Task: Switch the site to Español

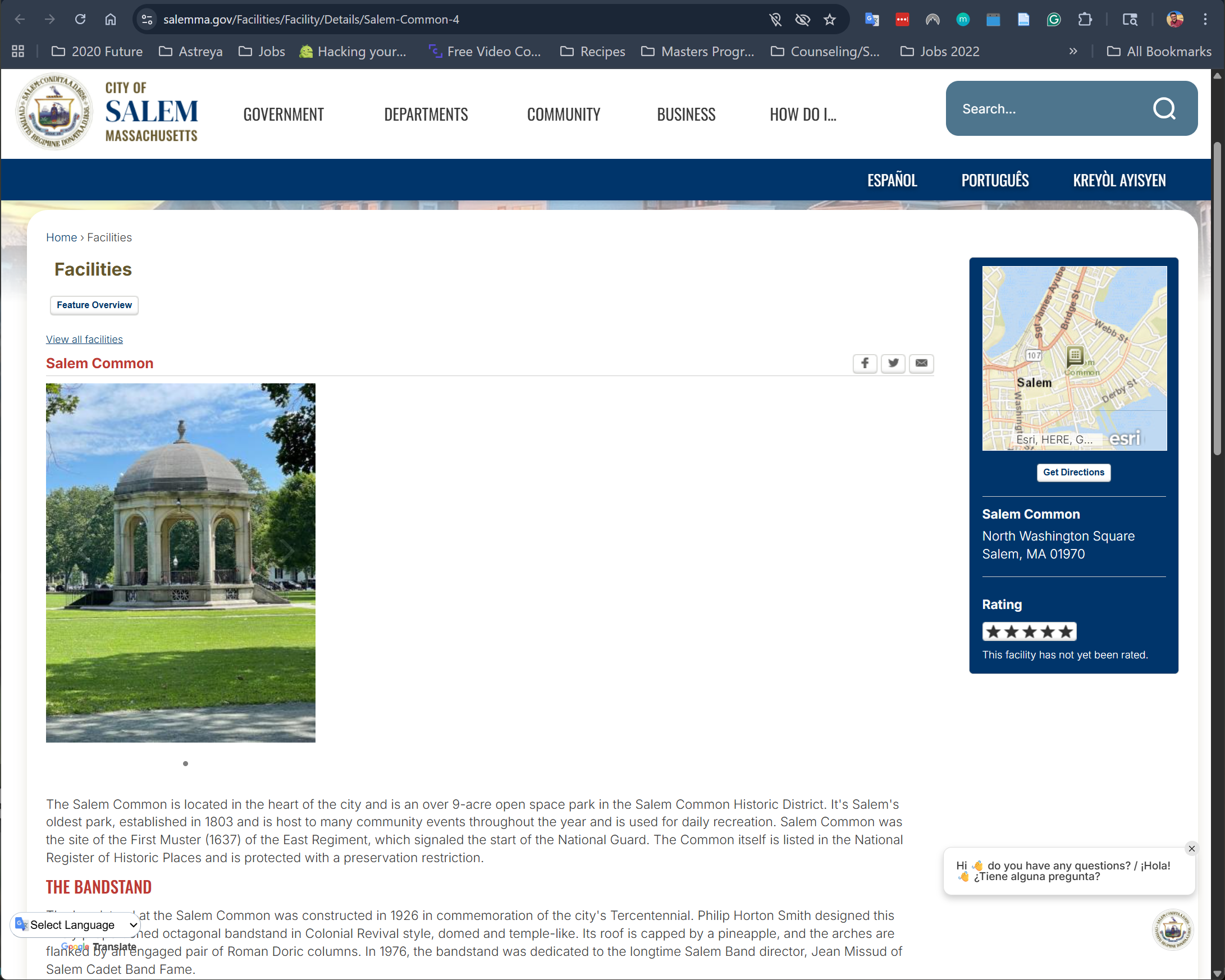Action: click(x=892, y=181)
